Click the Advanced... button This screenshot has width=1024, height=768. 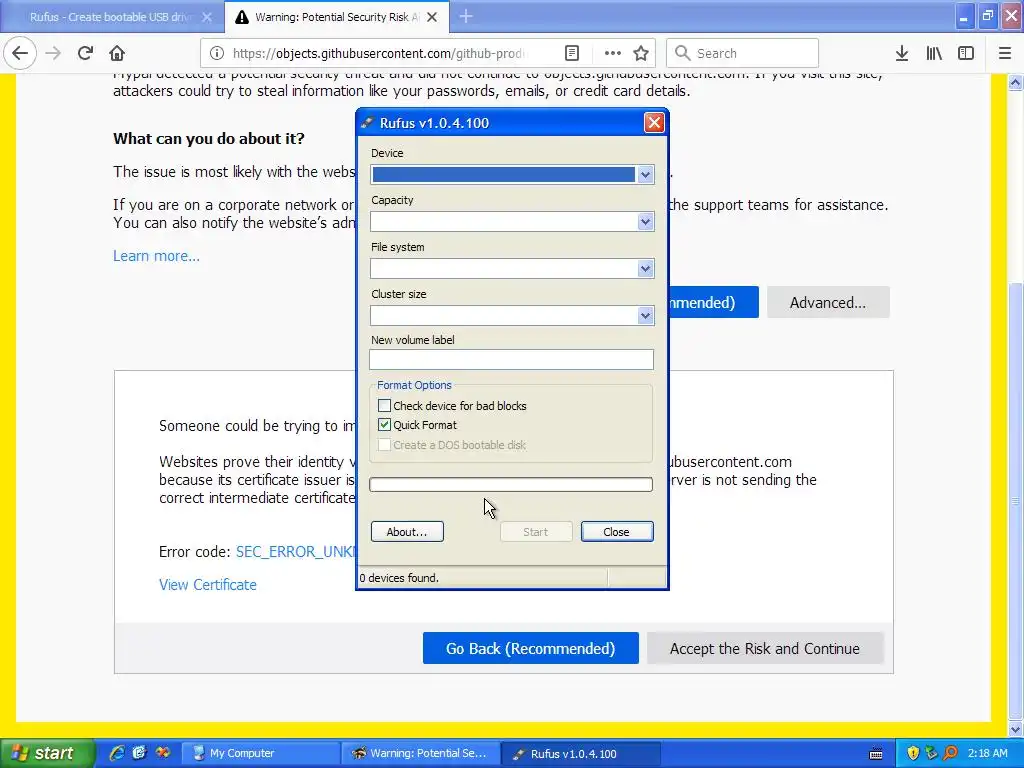(x=828, y=302)
